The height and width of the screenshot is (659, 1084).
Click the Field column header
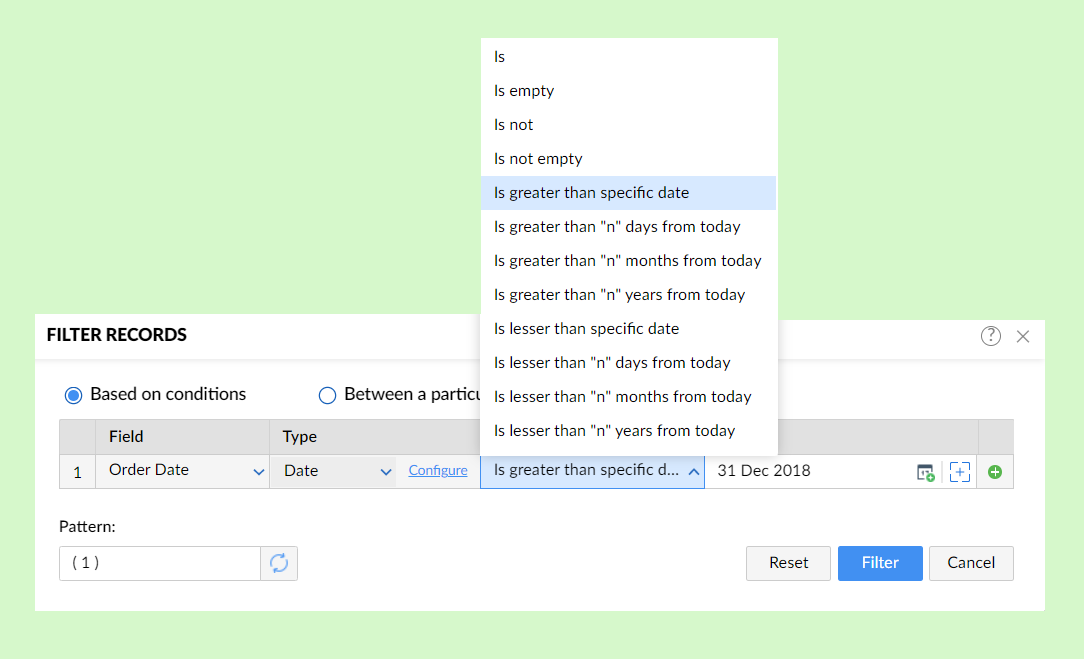(183, 437)
